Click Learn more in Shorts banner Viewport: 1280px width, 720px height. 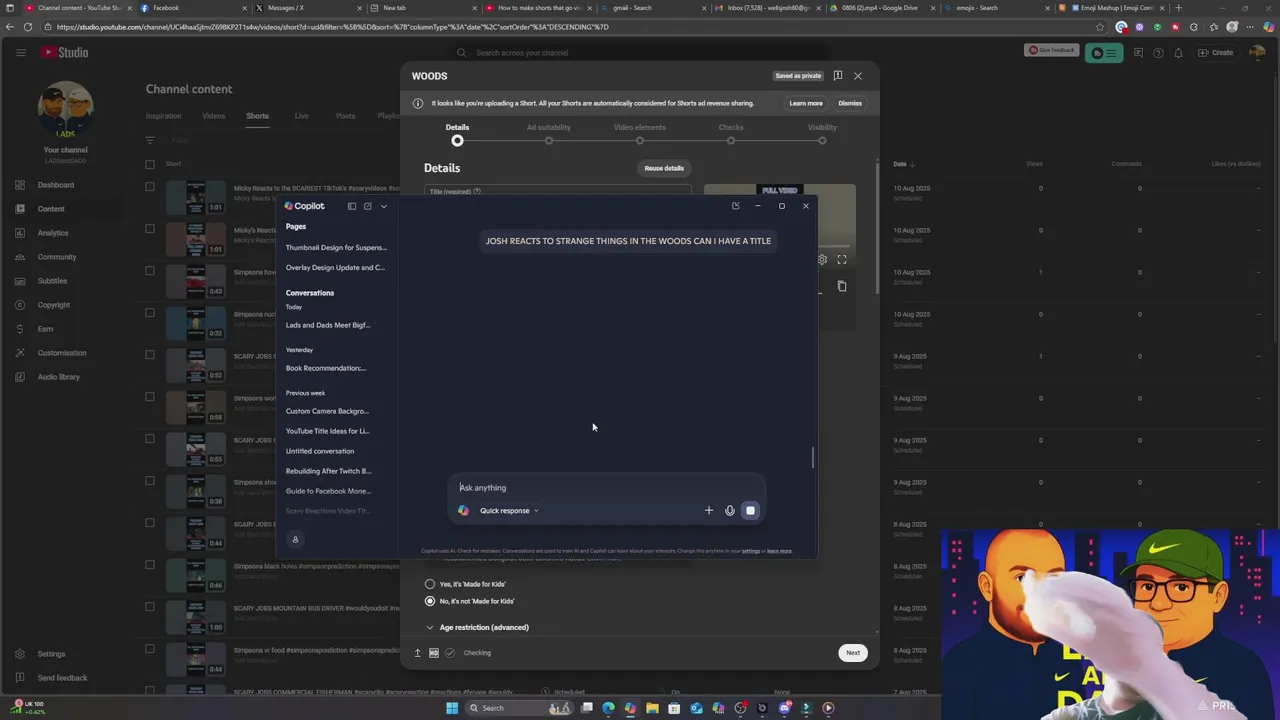pyautogui.click(x=806, y=103)
